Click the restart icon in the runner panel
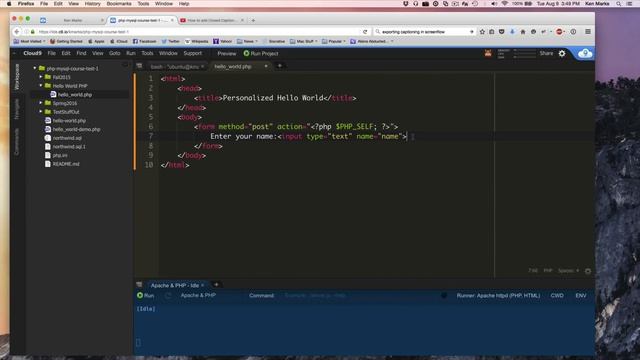Image resolution: width=640 pixels, height=360 pixels. pyautogui.click(x=168, y=295)
